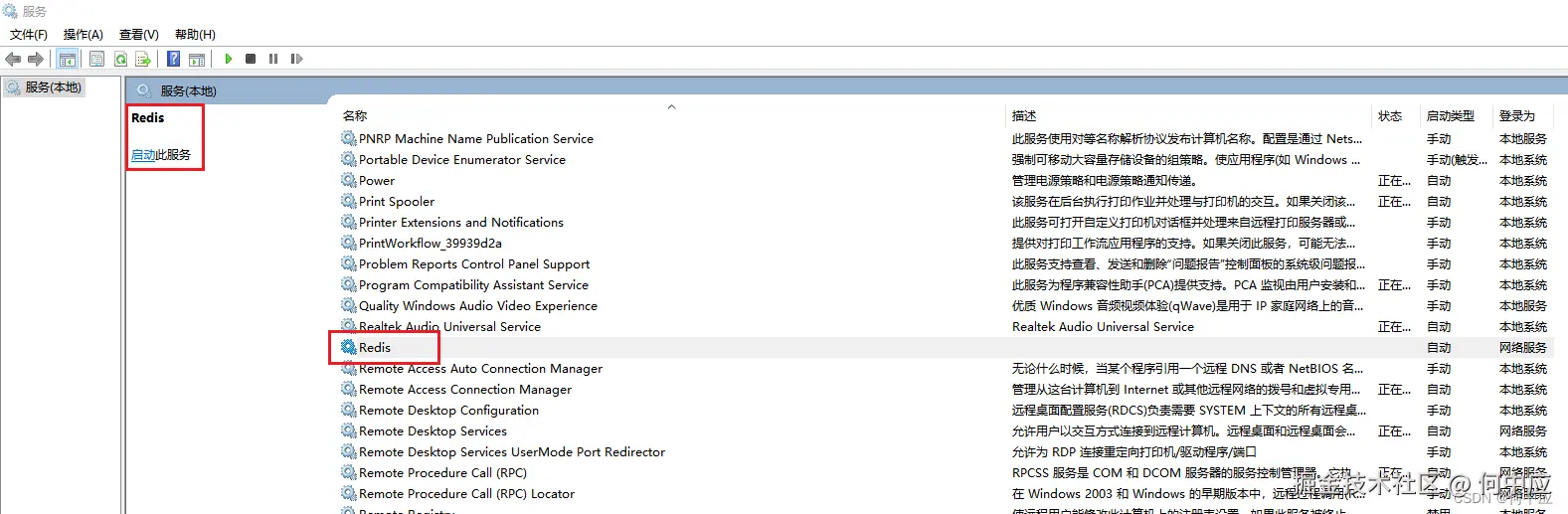Sort by the 启动类型 column header
Viewport: 1568px width, 514px height.
pos(1451,116)
